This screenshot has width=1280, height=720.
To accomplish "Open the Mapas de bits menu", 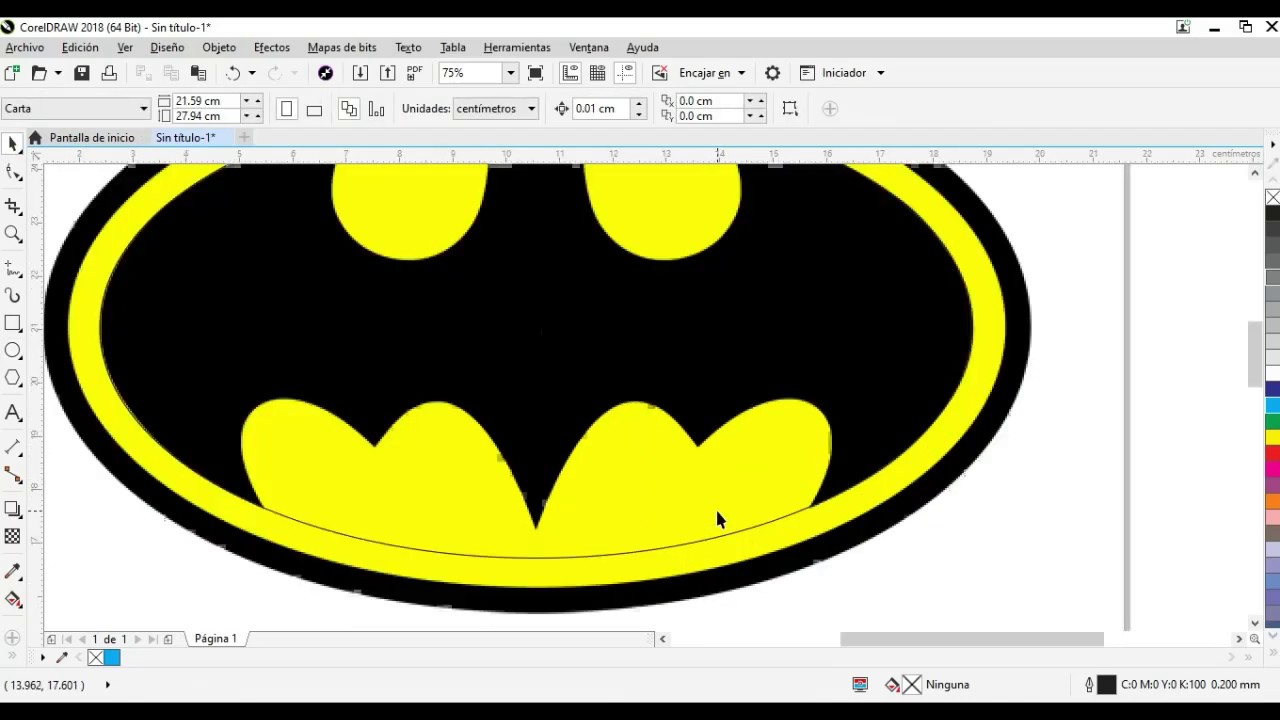I will pyautogui.click(x=342, y=47).
